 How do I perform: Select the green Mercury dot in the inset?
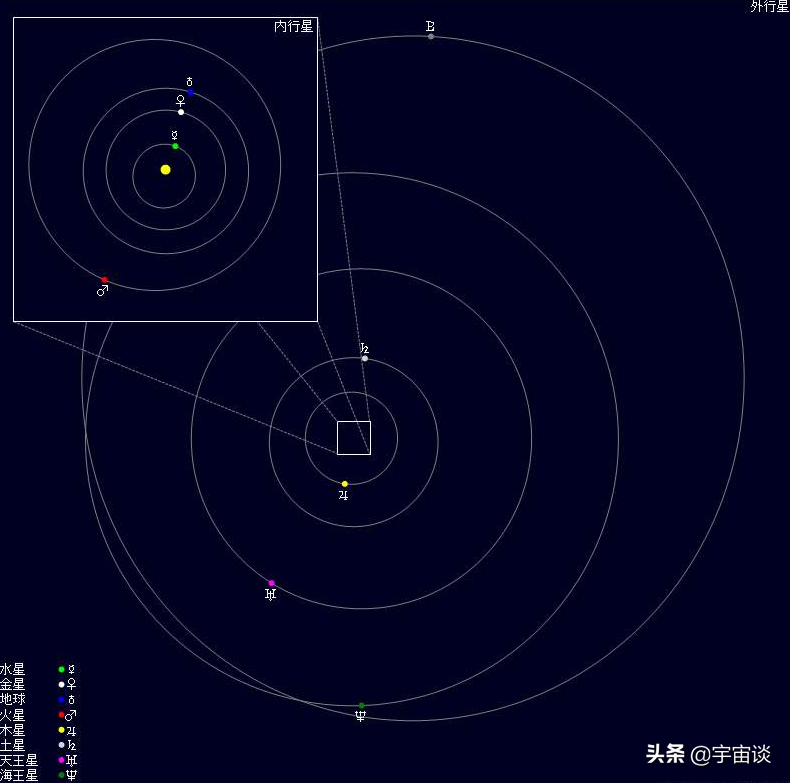(x=175, y=146)
